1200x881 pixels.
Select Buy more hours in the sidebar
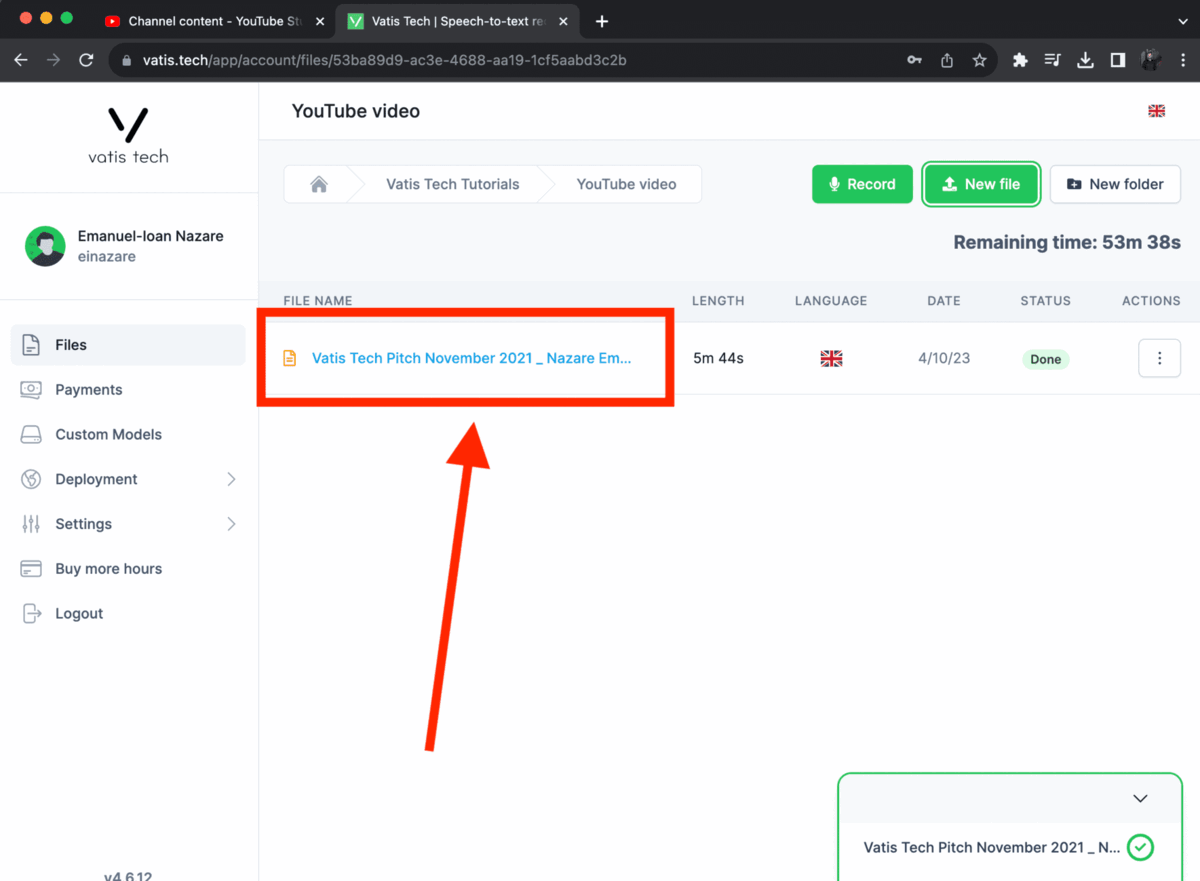[128, 569]
